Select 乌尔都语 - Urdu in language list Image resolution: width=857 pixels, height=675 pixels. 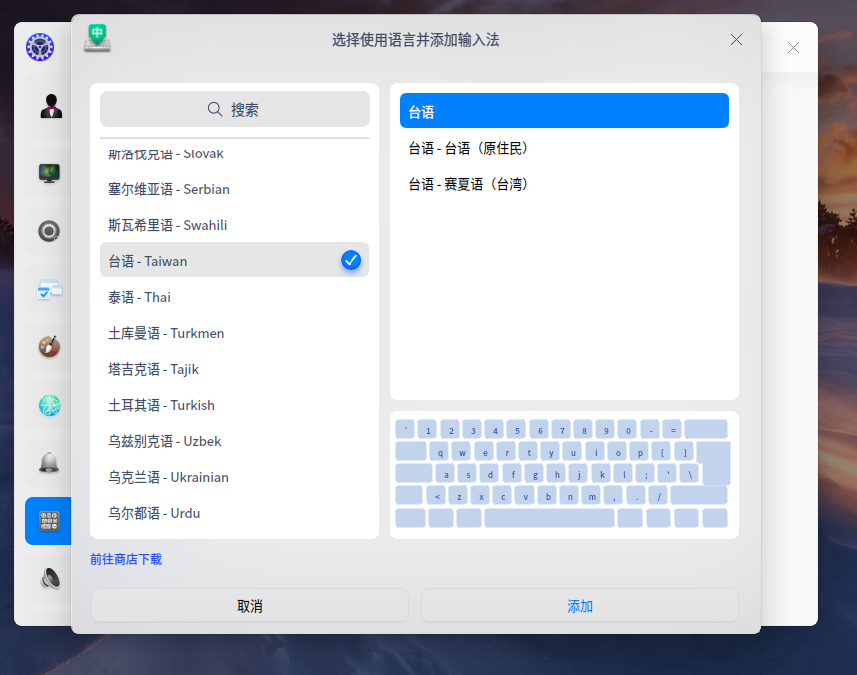234,514
